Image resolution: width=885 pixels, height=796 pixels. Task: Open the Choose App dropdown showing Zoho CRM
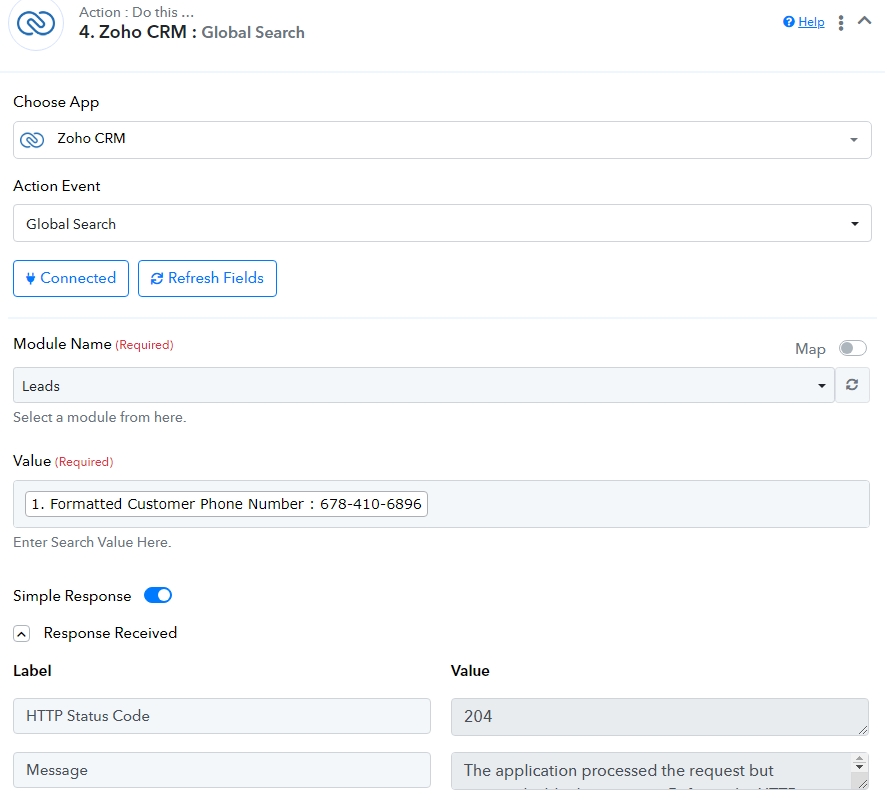click(x=442, y=139)
